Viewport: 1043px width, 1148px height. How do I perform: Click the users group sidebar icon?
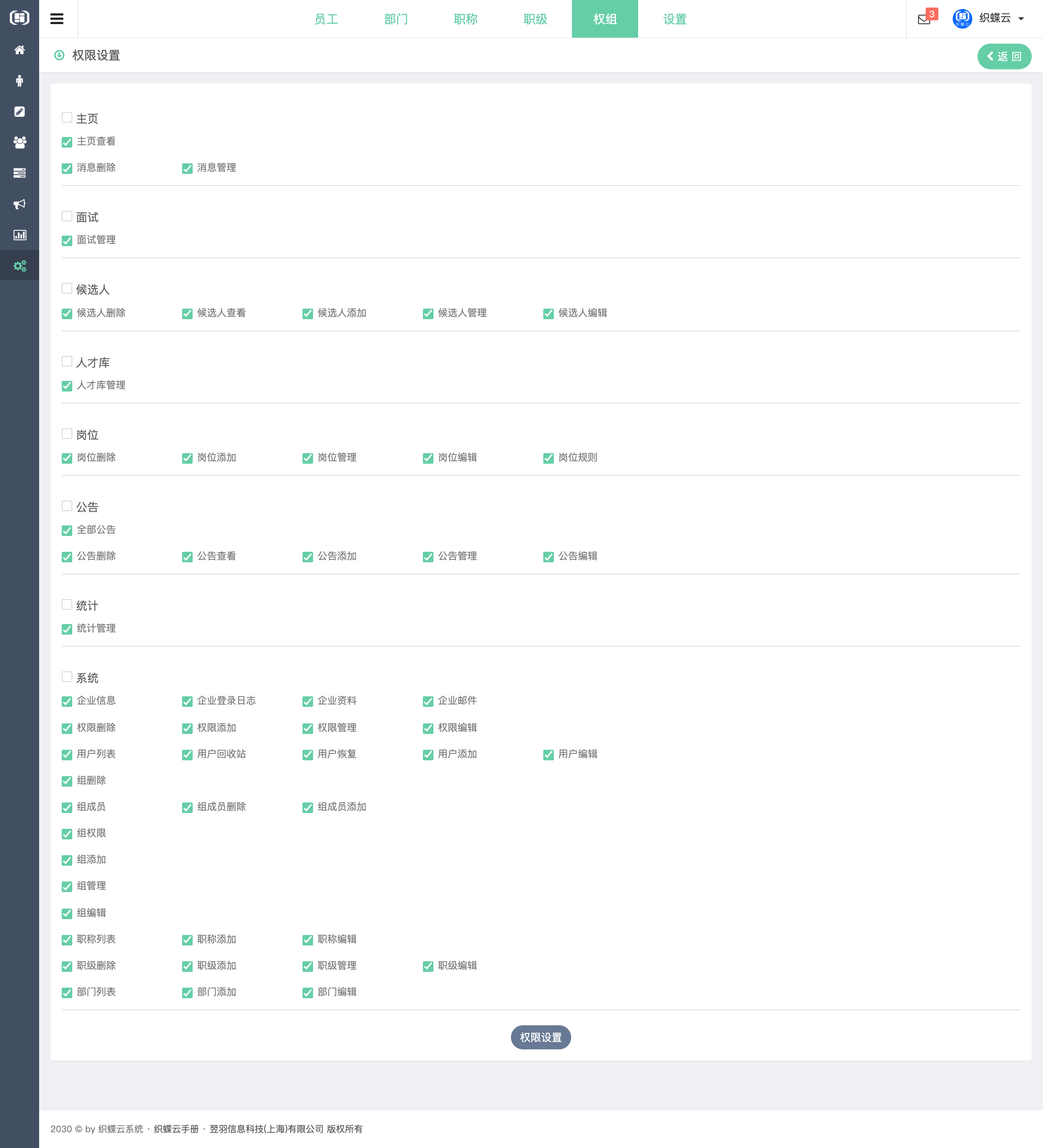pos(19,142)
